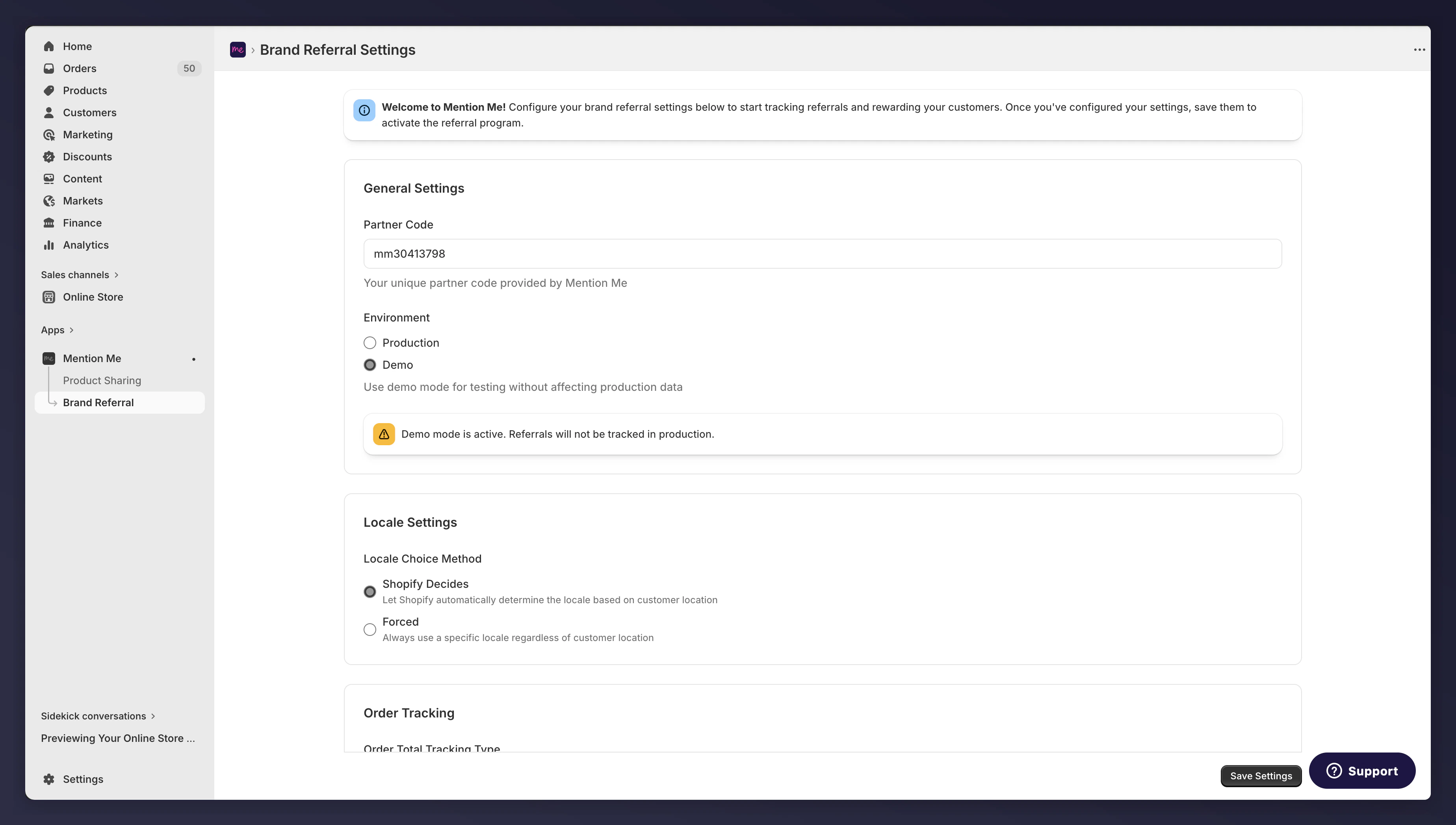Click the Analytics bar chart icon
The height and width of the screenshot is (825, 1456).
[x=49, y=245]
